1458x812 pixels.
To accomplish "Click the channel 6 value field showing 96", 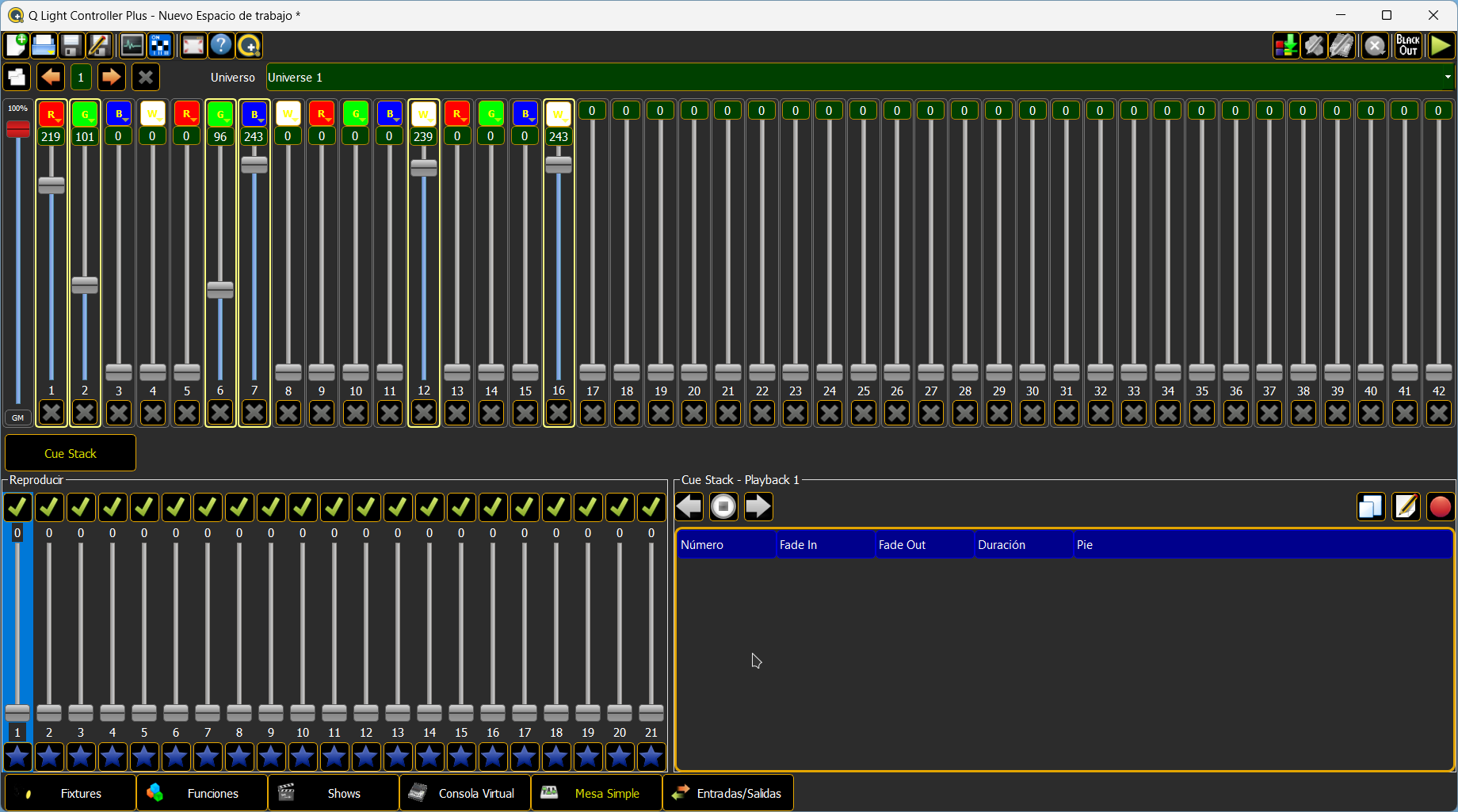I will tap(220, 136).
